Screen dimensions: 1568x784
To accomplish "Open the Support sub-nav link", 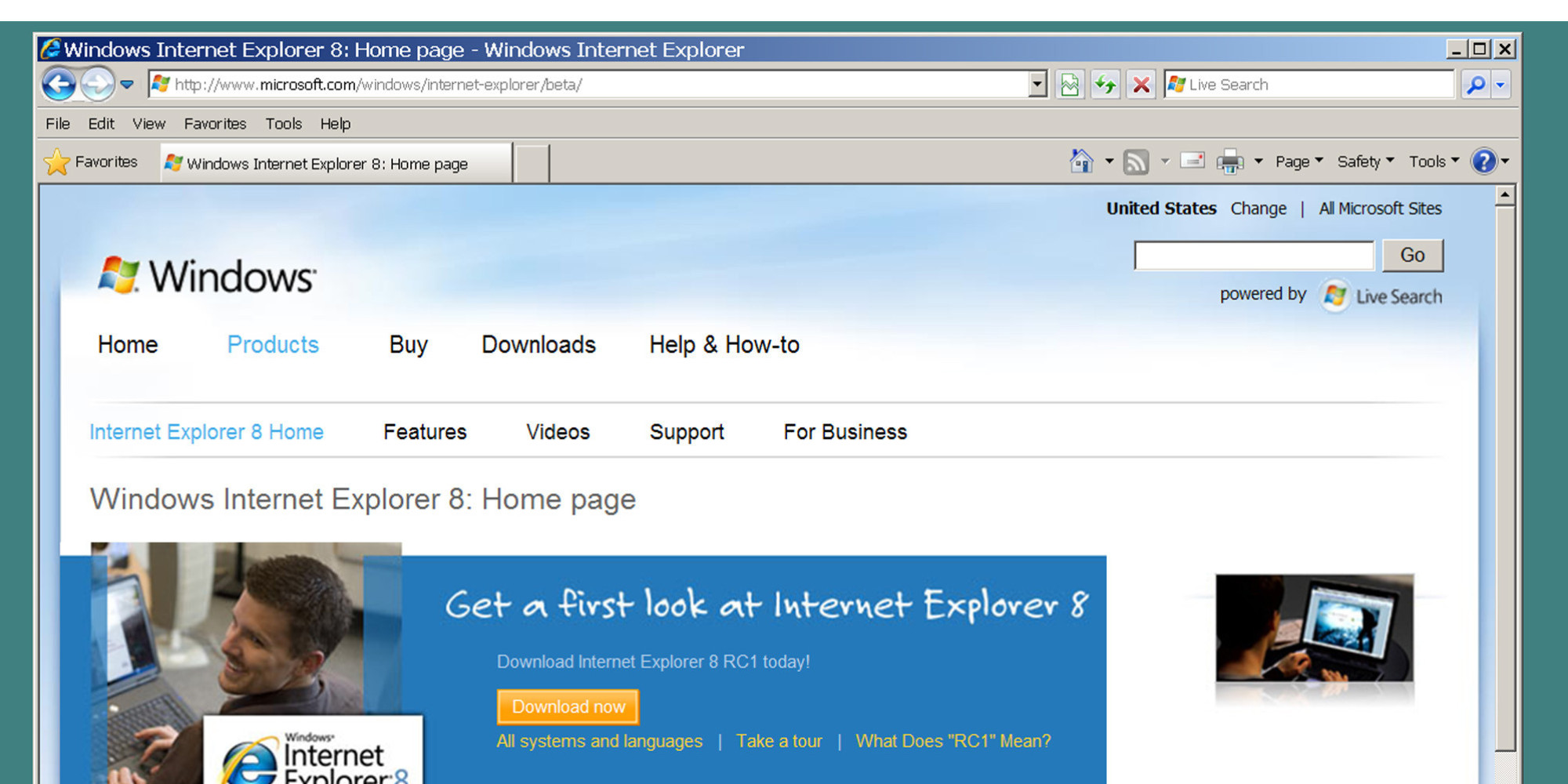I will click(687, 432).
